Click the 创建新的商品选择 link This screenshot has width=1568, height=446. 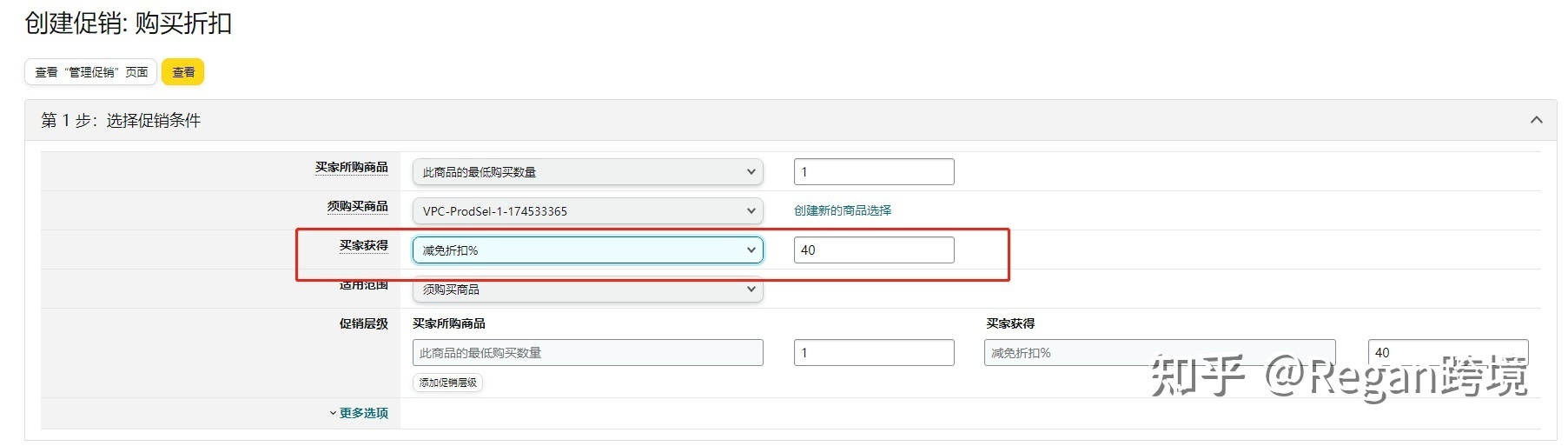pos(843,210)
